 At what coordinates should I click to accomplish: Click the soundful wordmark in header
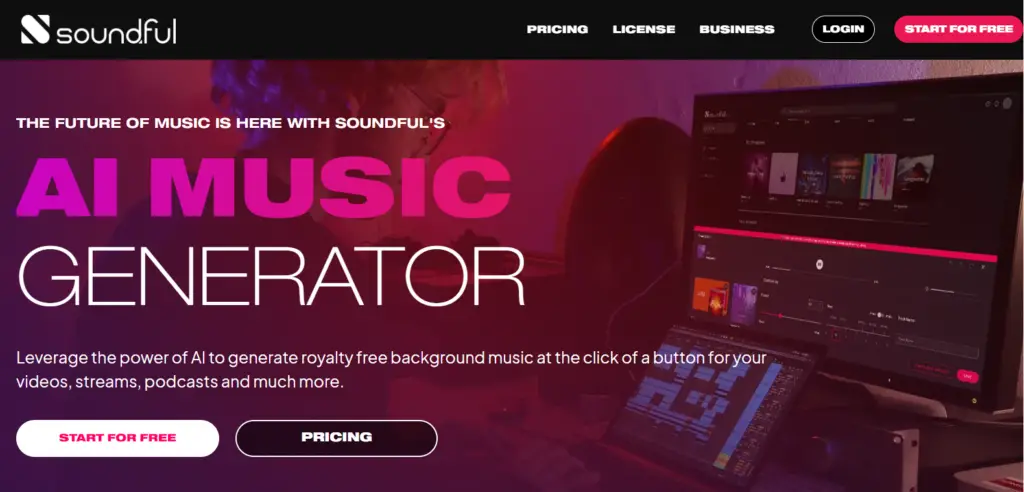116,30
